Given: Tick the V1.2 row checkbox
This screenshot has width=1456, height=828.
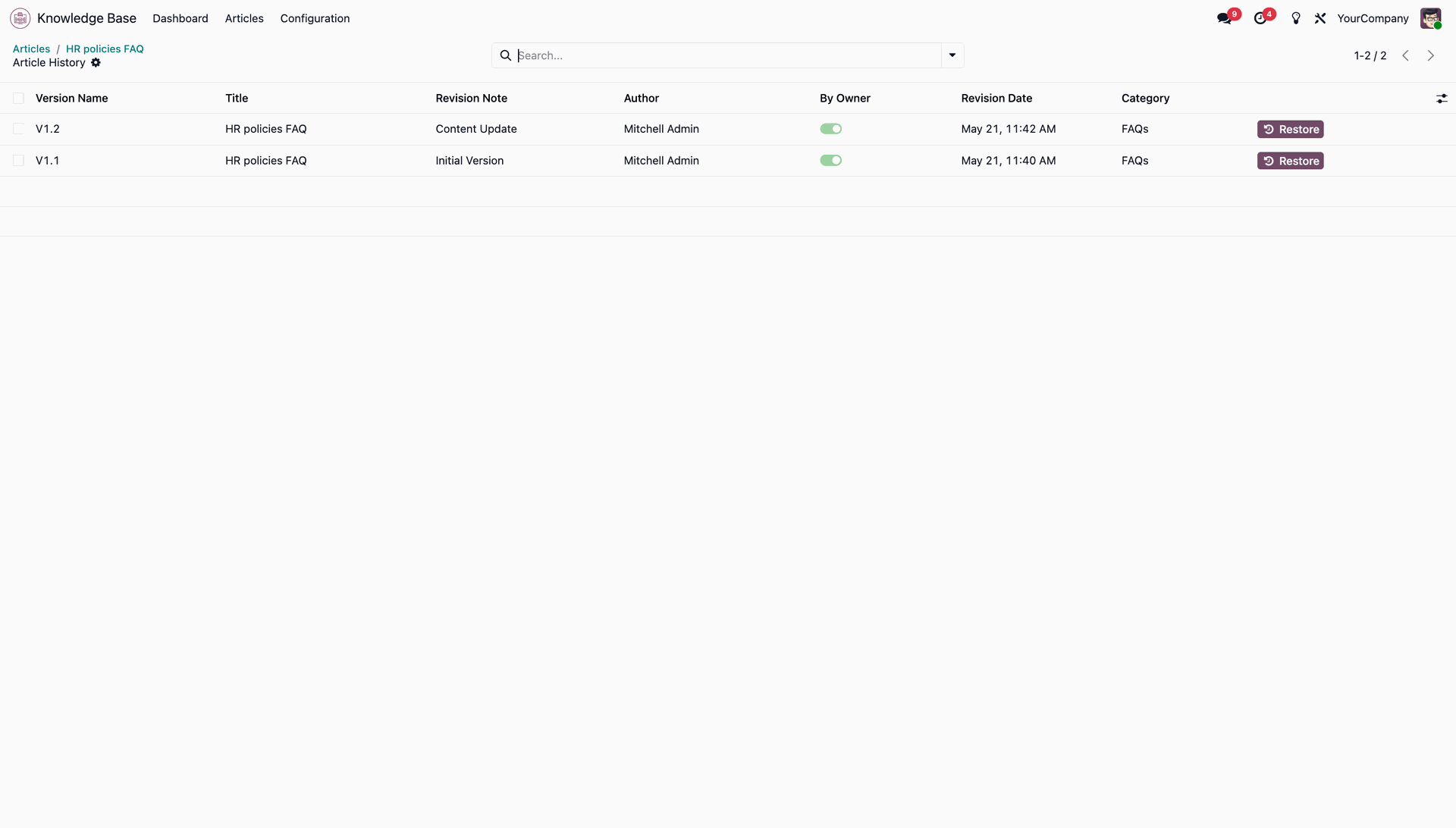Looking at the screenshot, I should [x=18, y=129].
